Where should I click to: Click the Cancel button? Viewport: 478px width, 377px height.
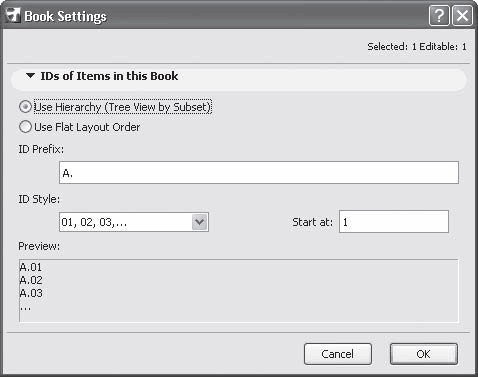[x=338, y=354]
